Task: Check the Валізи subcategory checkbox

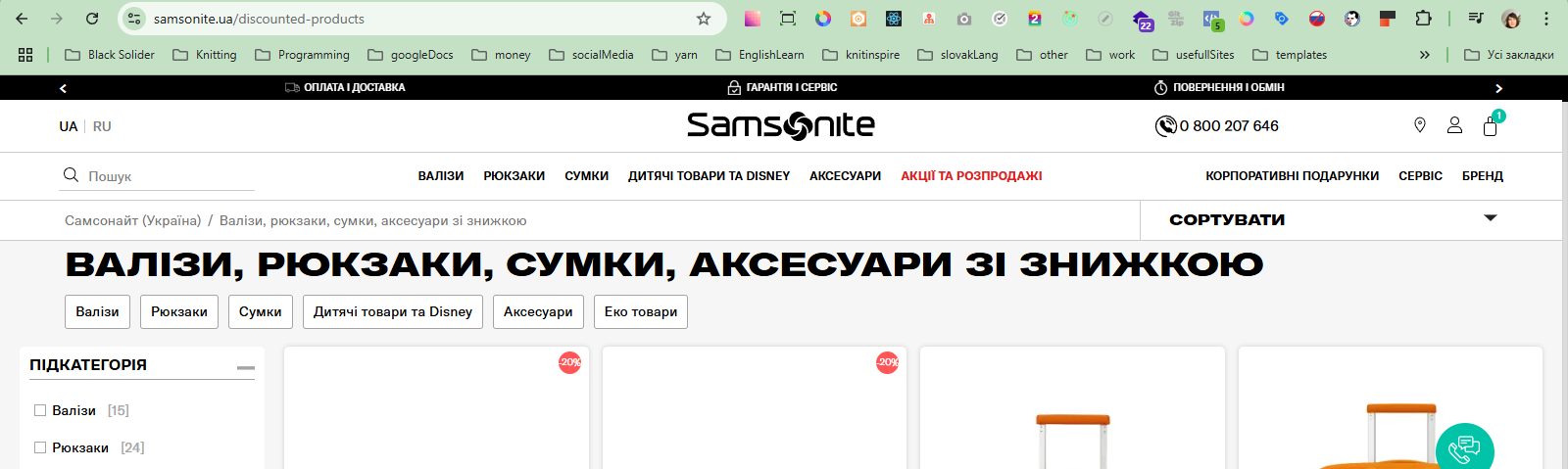Action: pyautogui.click(x=40, y=410)
